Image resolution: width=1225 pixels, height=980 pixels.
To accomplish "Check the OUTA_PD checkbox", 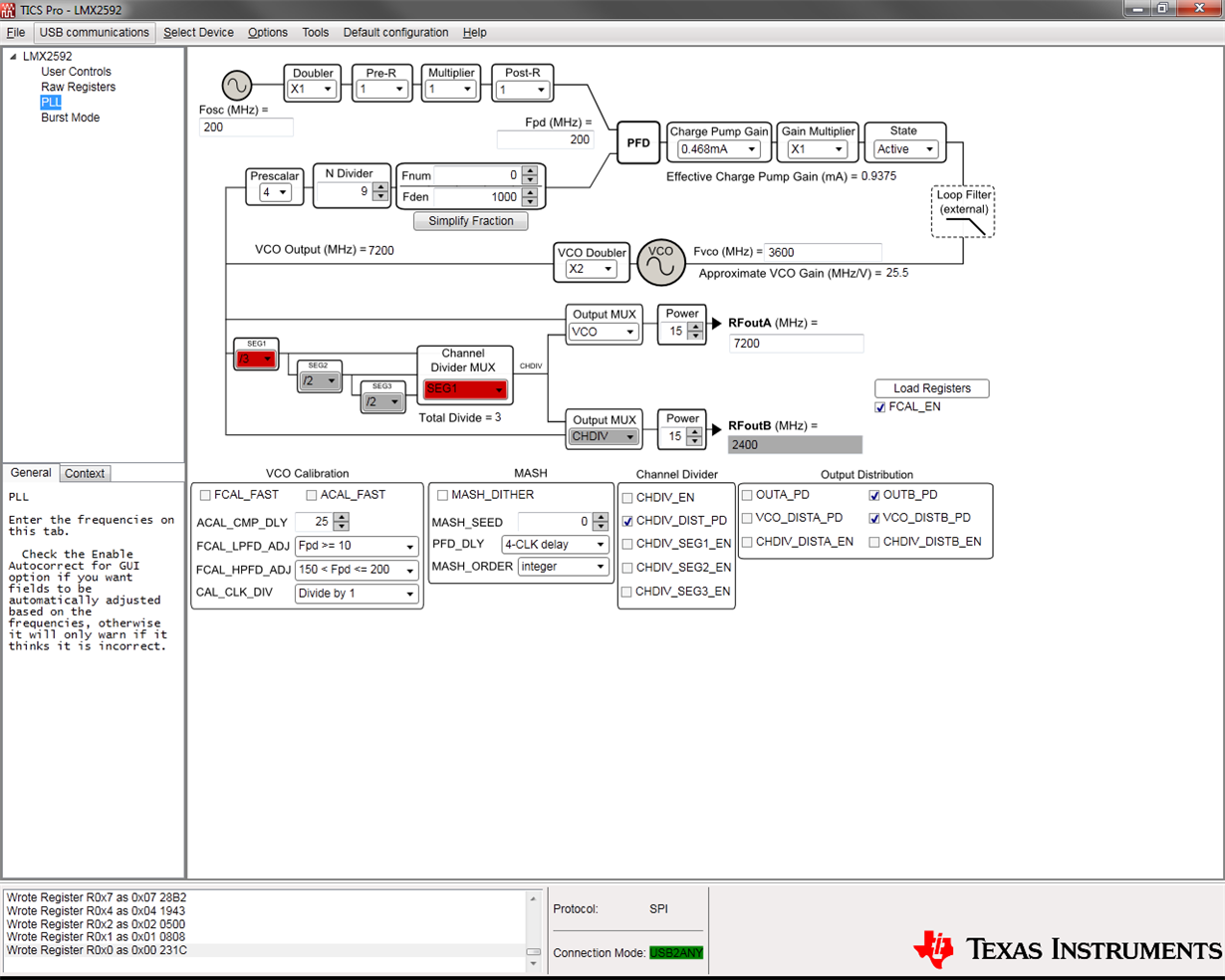I will point(747,495).
